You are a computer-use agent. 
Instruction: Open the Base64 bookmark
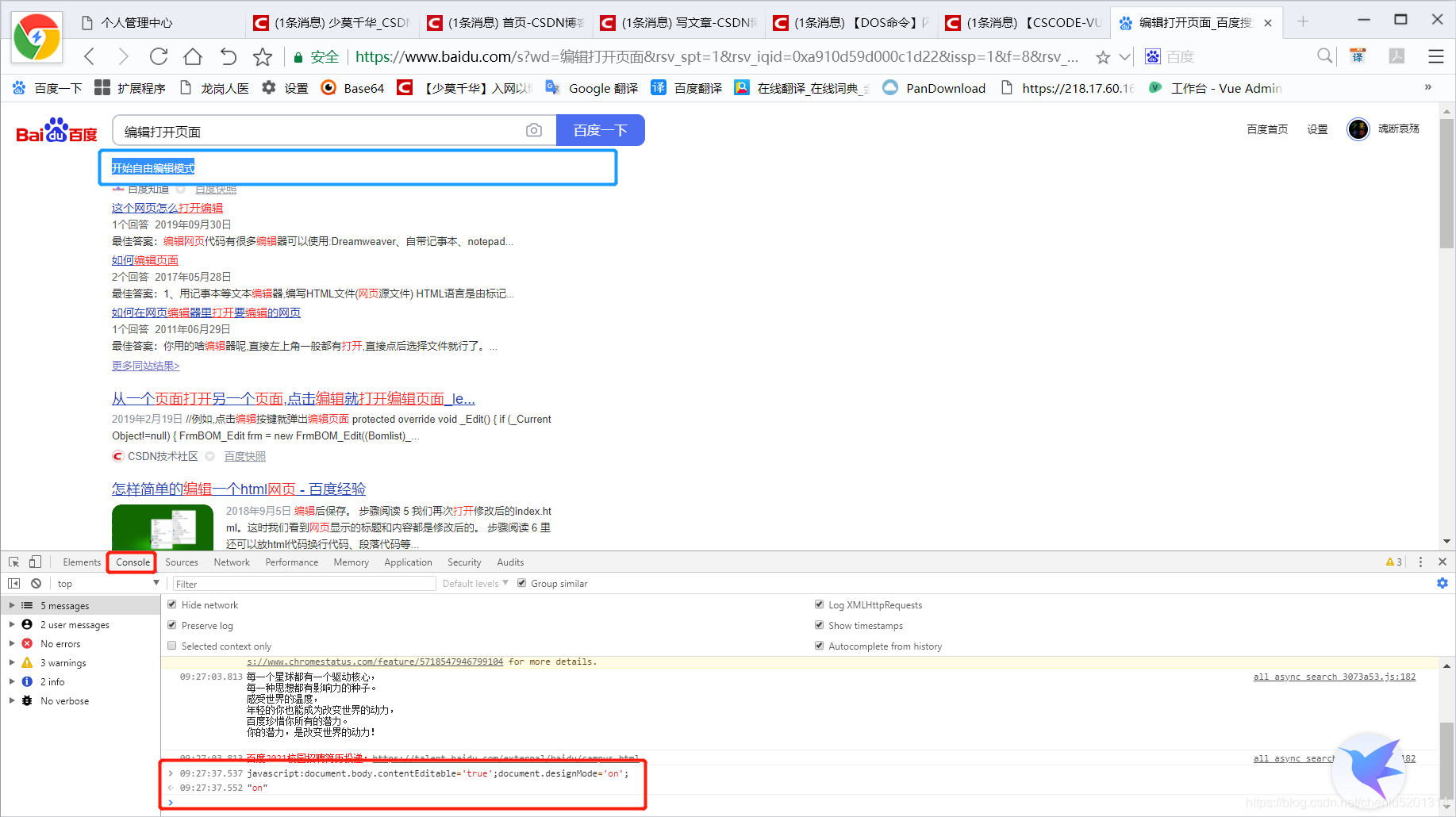352,87
